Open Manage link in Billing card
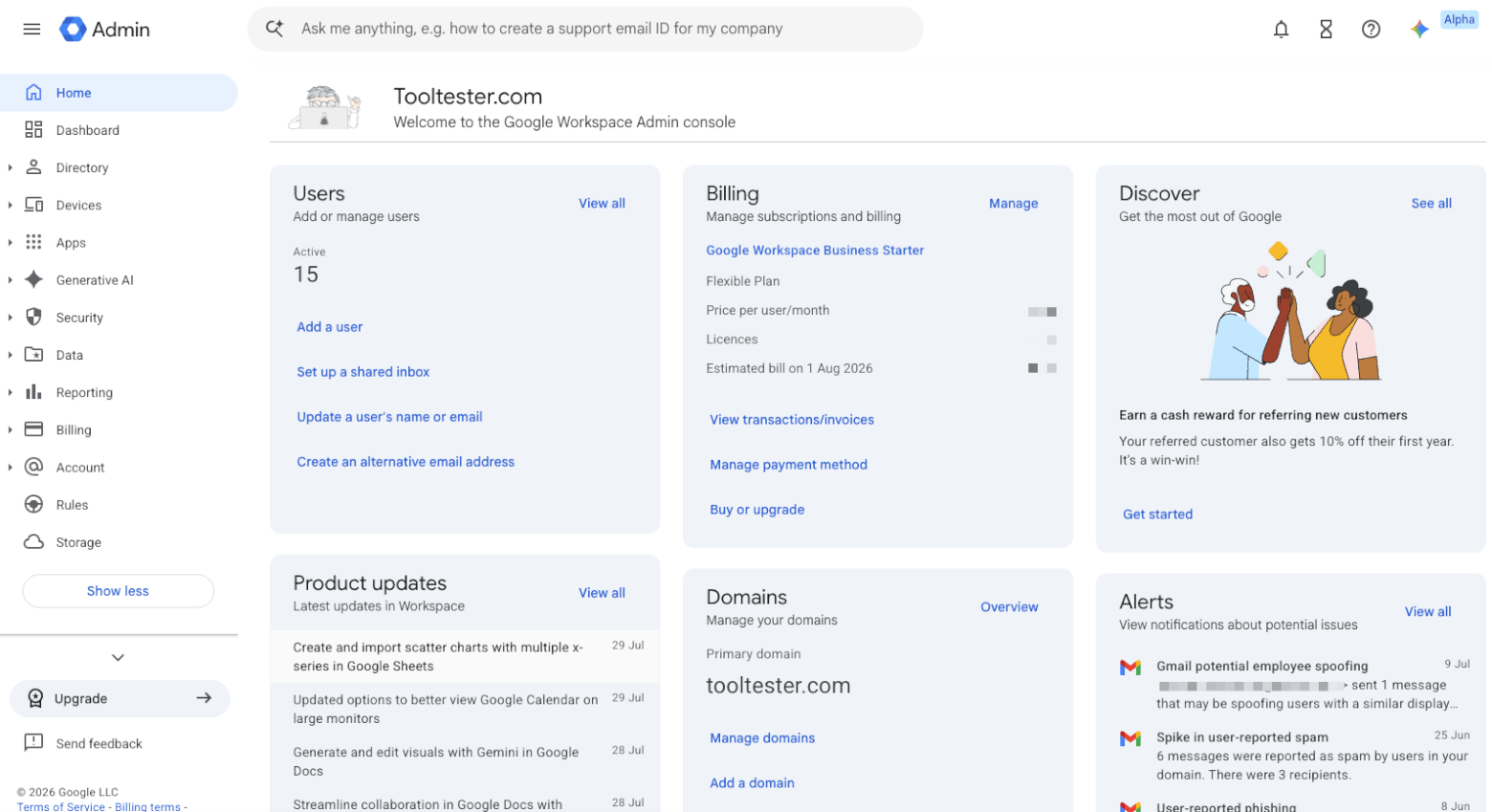The height and width of the screenshot is (812, 1492). [x=1013, y=204]
